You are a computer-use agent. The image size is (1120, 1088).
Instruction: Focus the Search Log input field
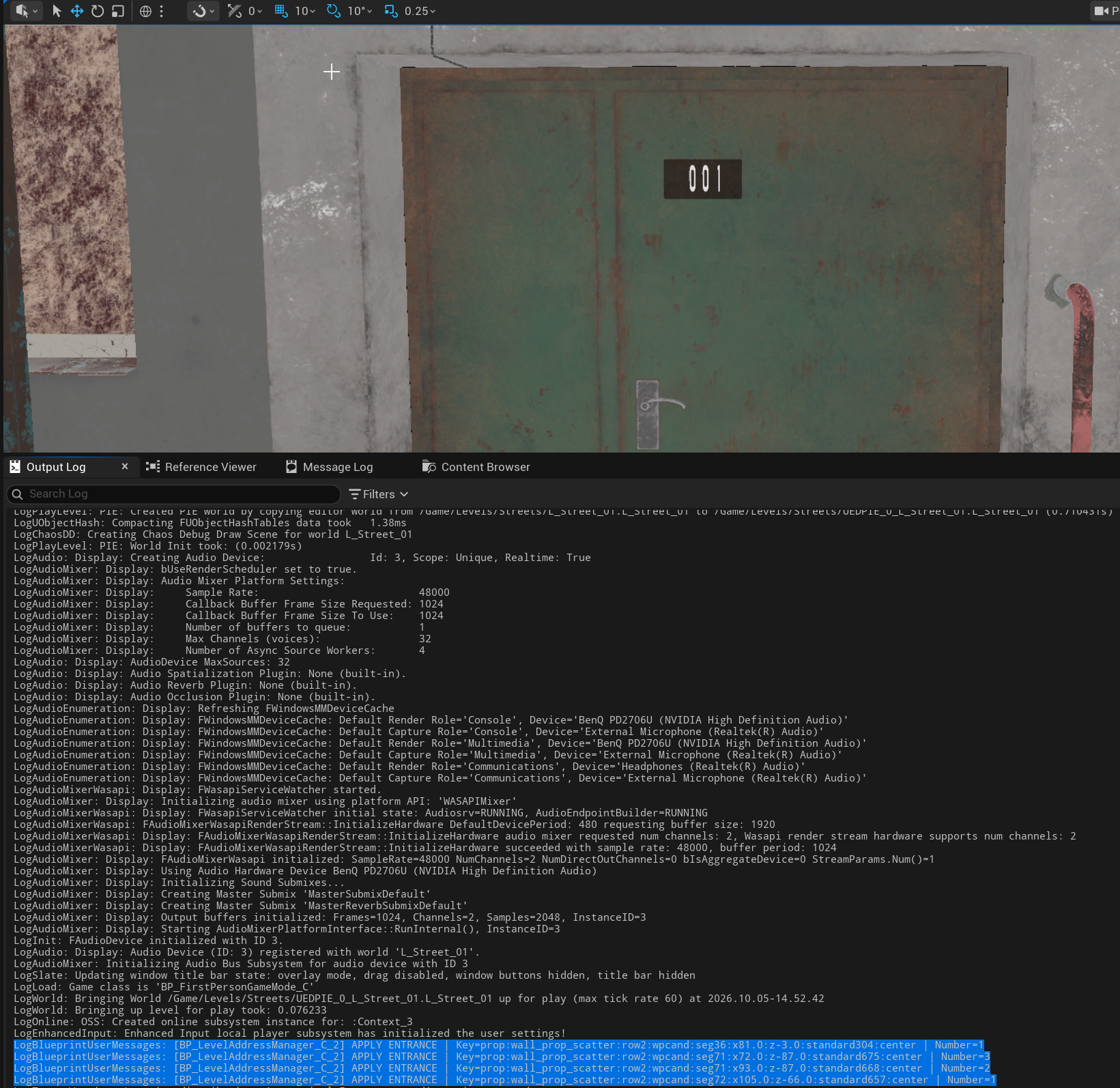coord(173,493)
